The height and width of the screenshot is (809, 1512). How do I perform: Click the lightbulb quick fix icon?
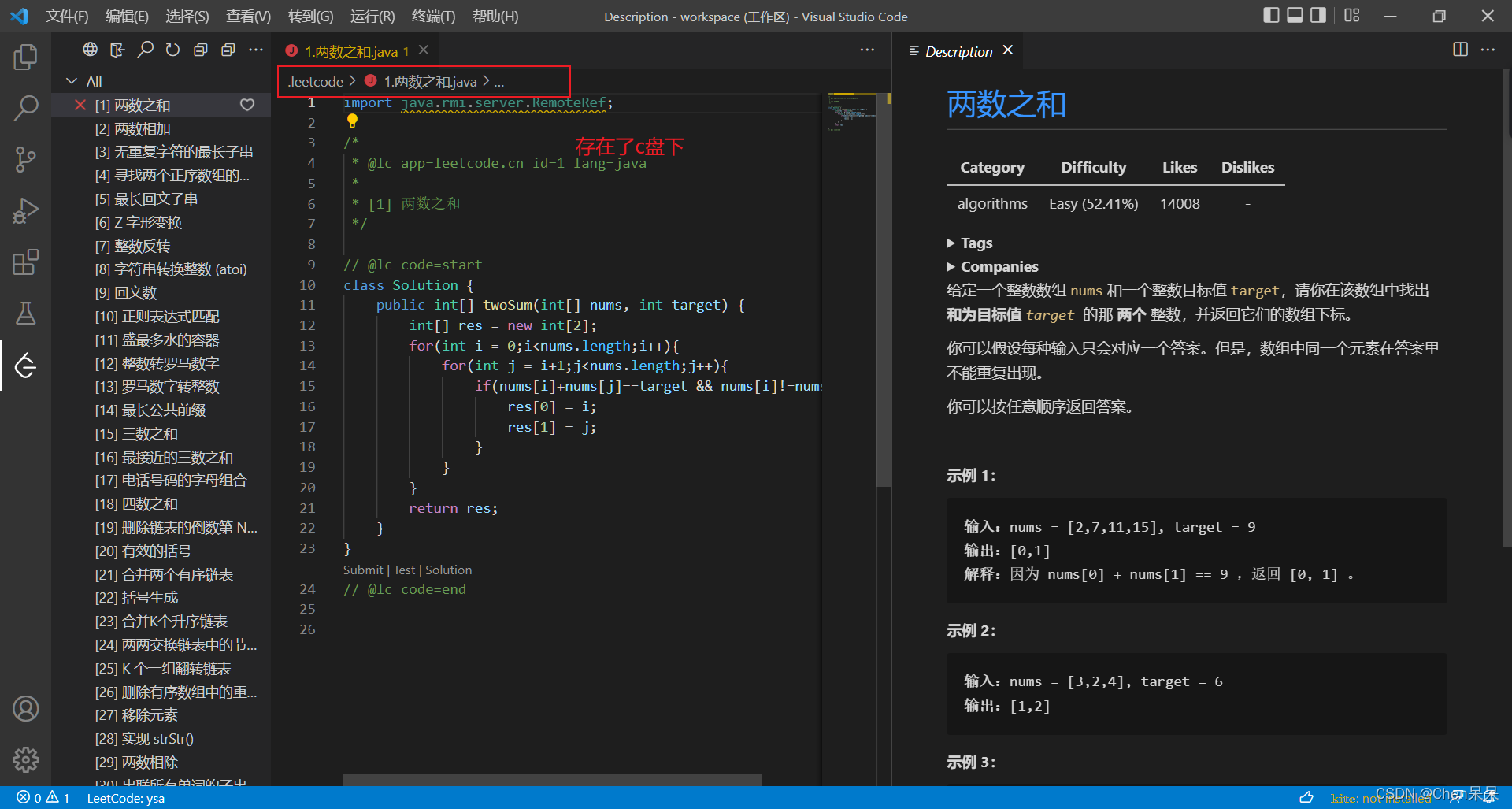(x=352, y=121)
